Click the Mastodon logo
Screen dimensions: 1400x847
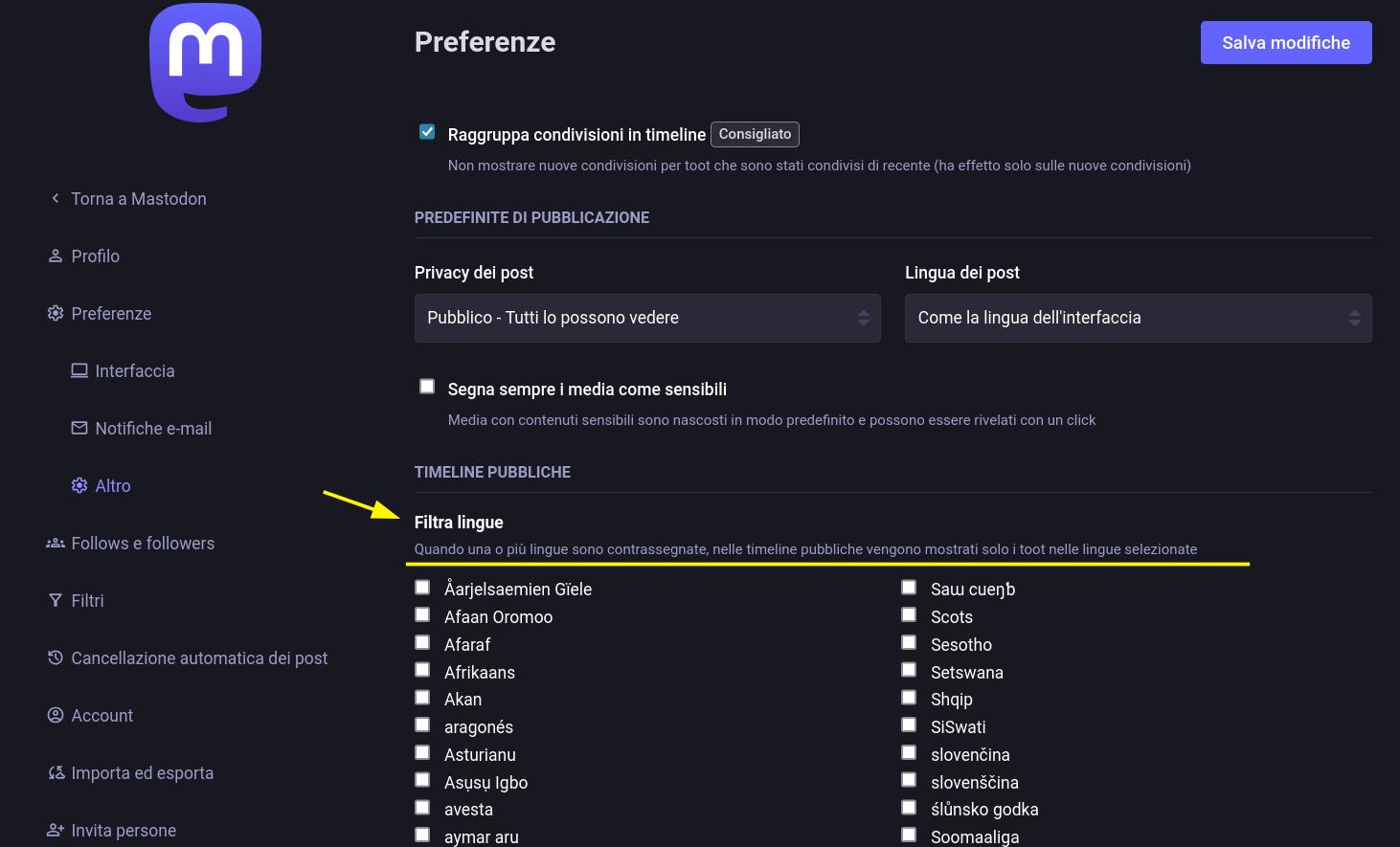tap(205, 62)
